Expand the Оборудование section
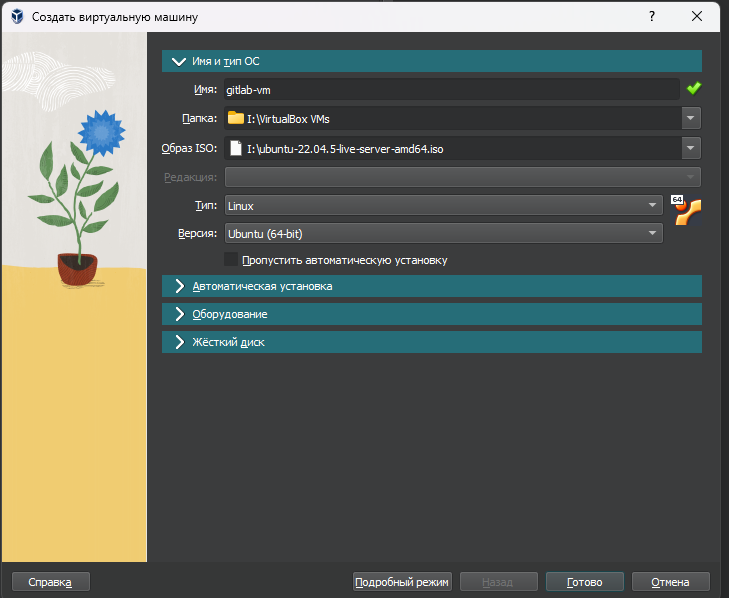Screen dimensions: 729x598 pyautogui.click(x=431, y=314)
